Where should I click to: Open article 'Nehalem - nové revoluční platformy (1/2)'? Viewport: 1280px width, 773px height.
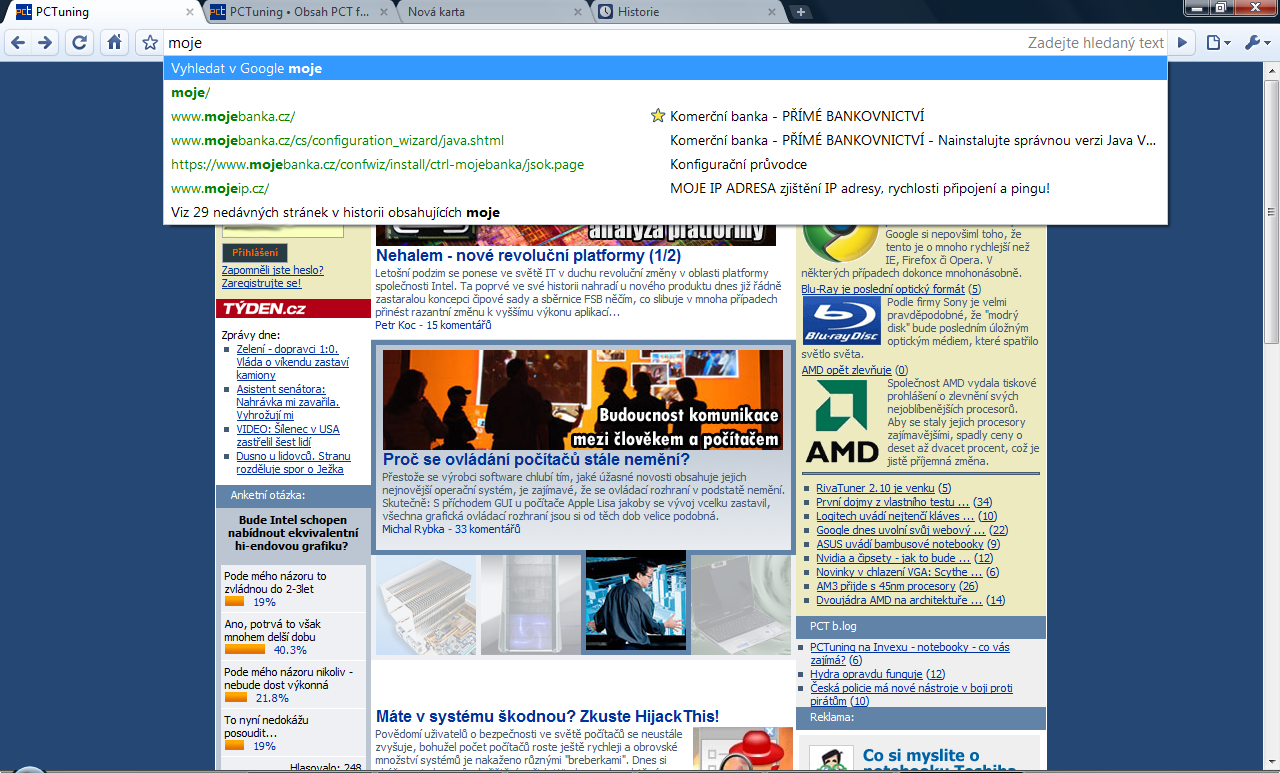pyautogui.click(x=528, y=256)
